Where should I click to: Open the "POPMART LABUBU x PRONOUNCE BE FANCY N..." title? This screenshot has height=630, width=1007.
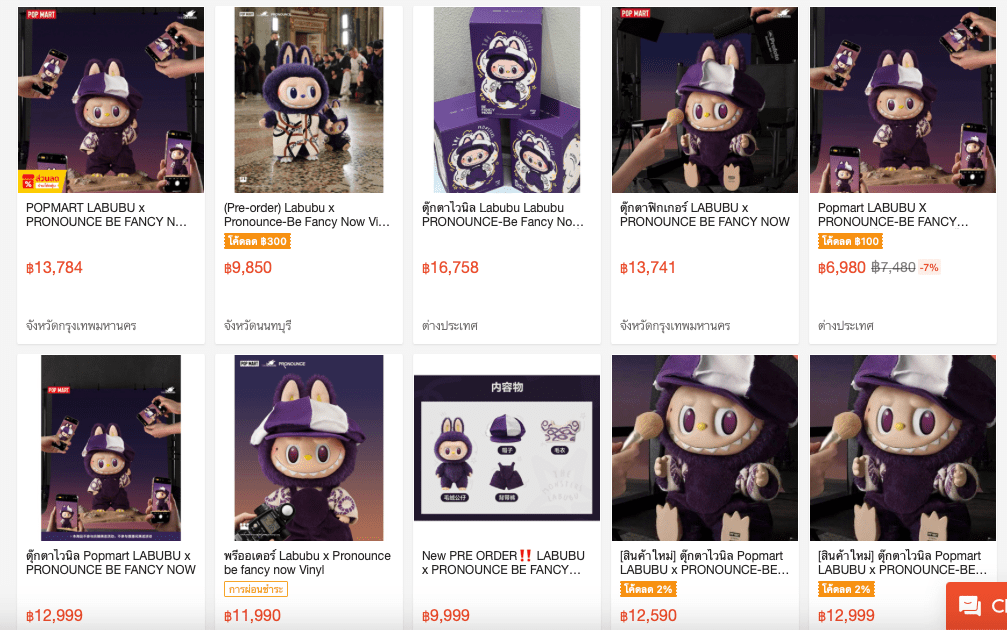(107, 215)
